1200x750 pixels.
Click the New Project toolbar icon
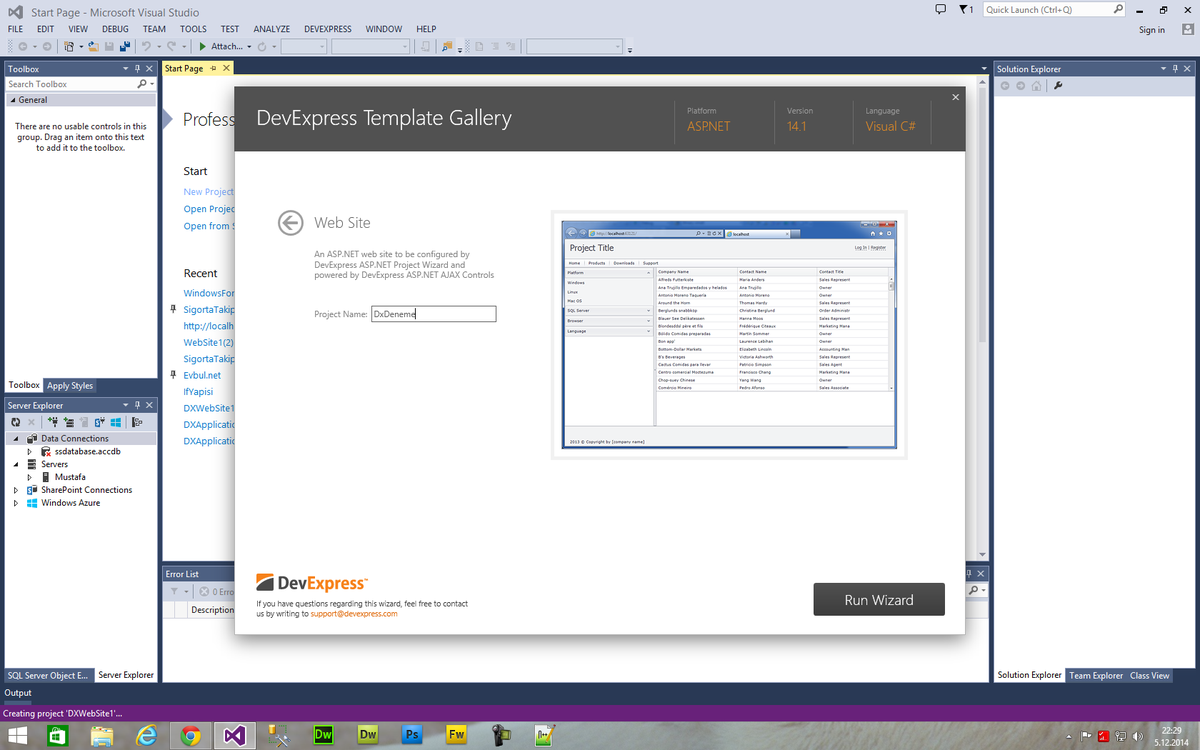[x=70, y=46]
